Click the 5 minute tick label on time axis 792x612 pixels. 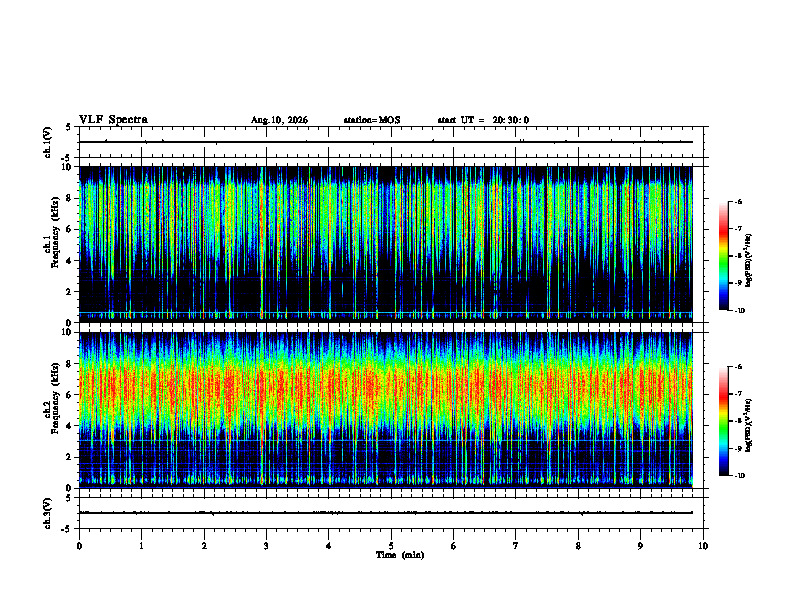391,546
